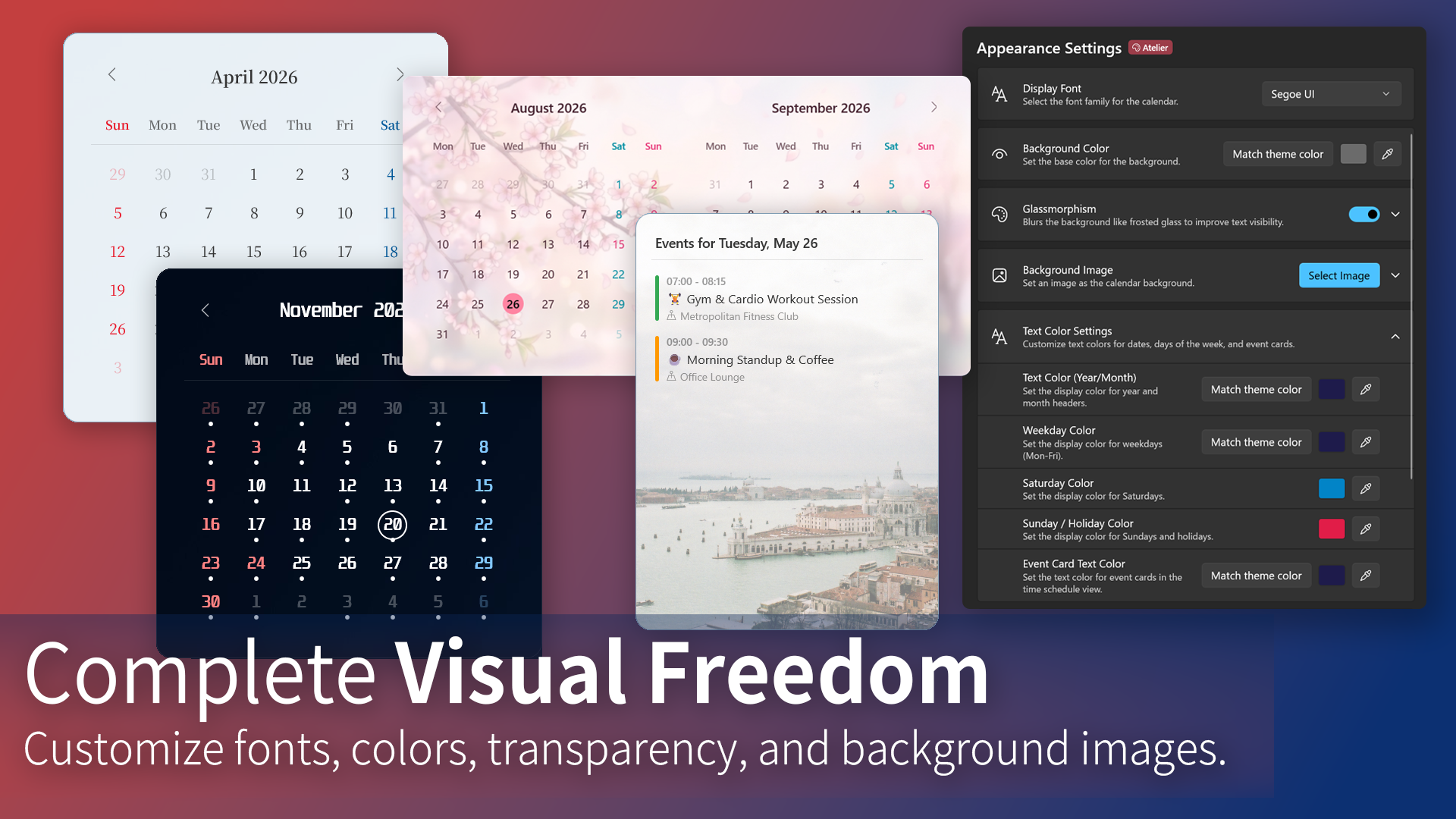Select circled November 20 in the dark calendar

click(393, 525)
